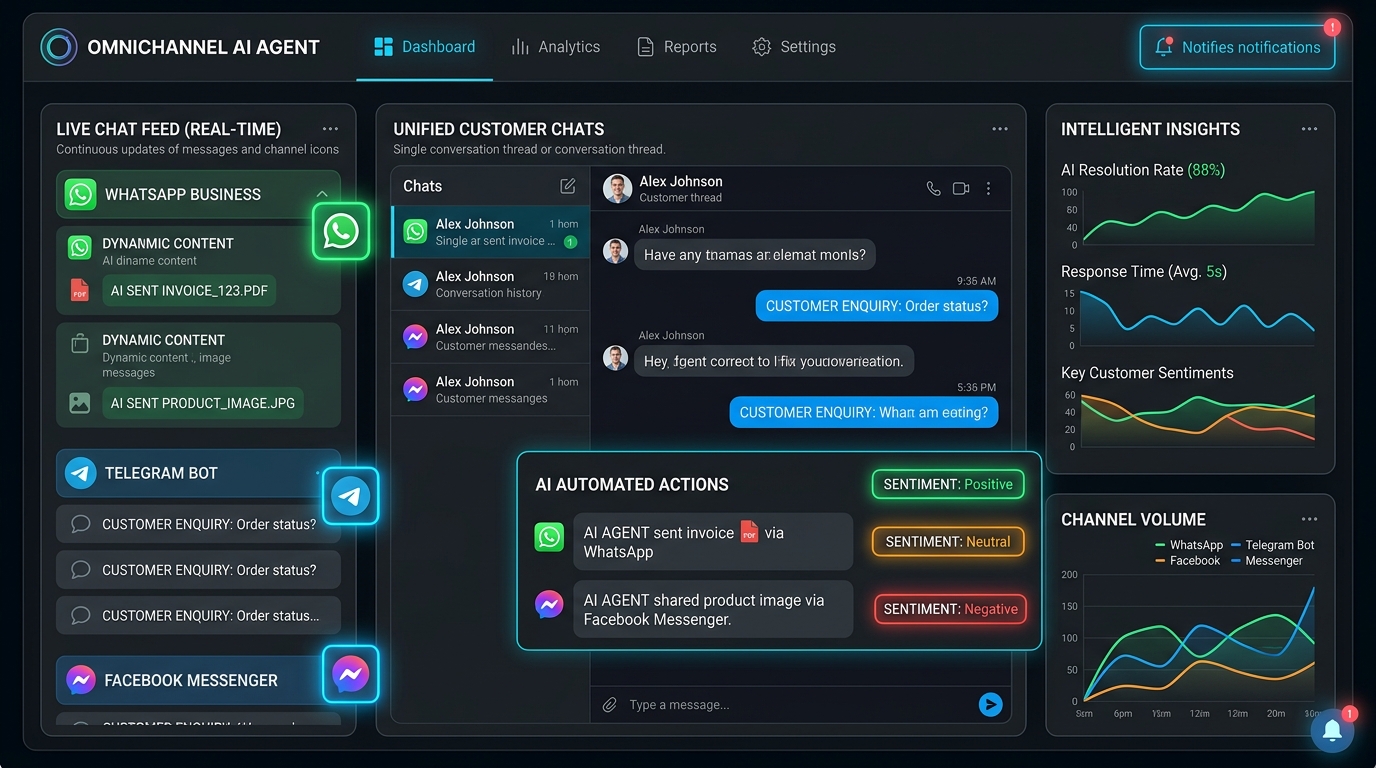Click Alex Johnson's avatar in thread header
Image resolution: width=1376 pixels, height=768 pixels.
pyautogui.click(x=618, y=188)
